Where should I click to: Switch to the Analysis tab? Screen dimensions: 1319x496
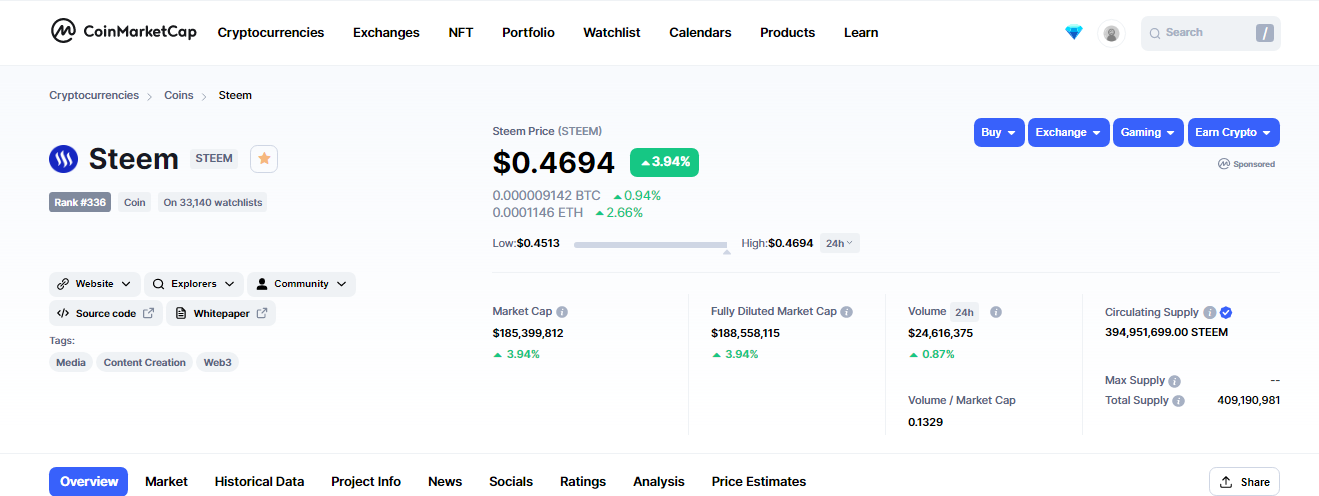coord(659,482)
